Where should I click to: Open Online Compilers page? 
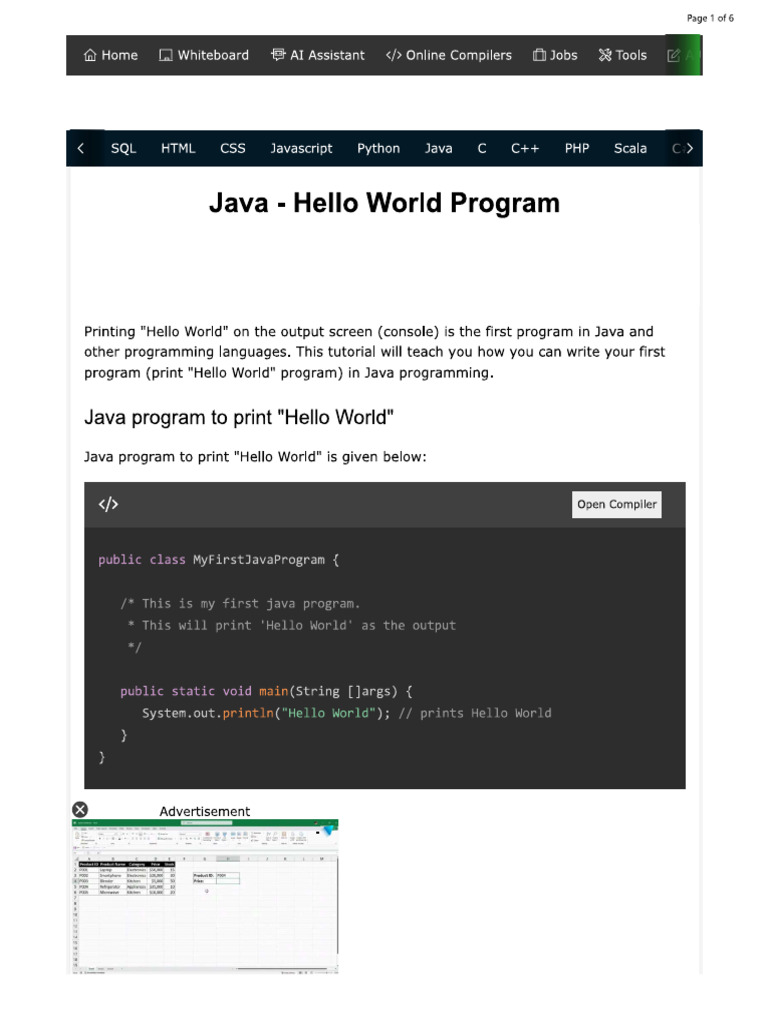click(x=449, y=55)
